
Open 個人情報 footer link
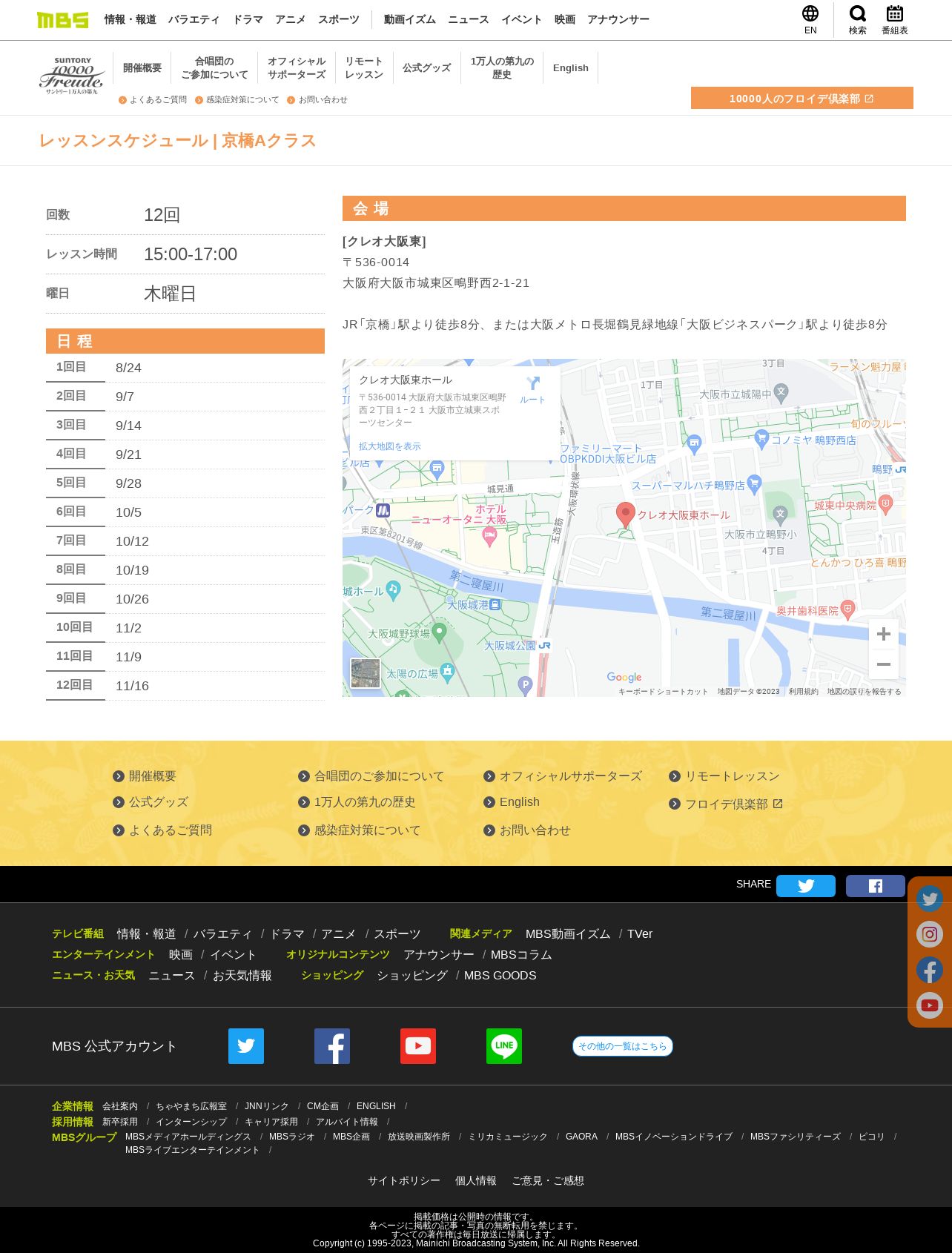click(x=476, y=1181)
